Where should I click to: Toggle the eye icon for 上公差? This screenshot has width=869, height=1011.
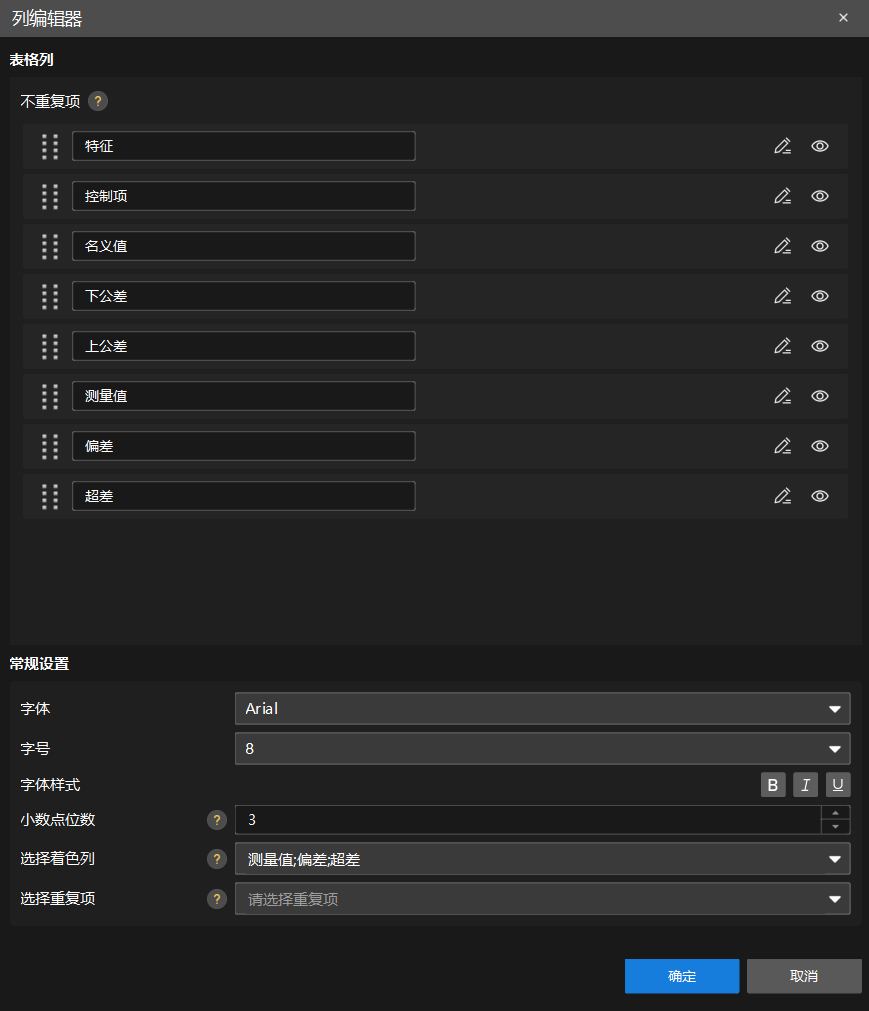tap(820, 346)
